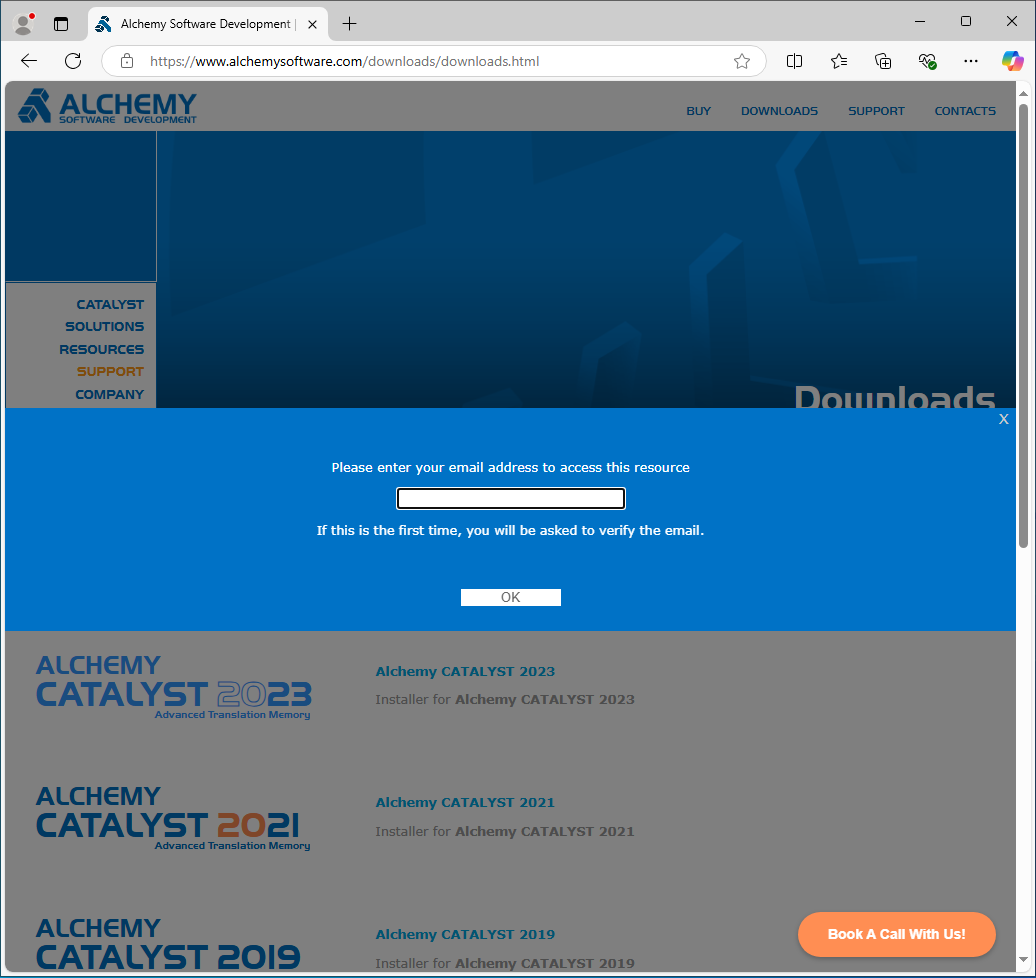Open a new browser tab
Screen dimensions: 1036x978
pos(350,24)
